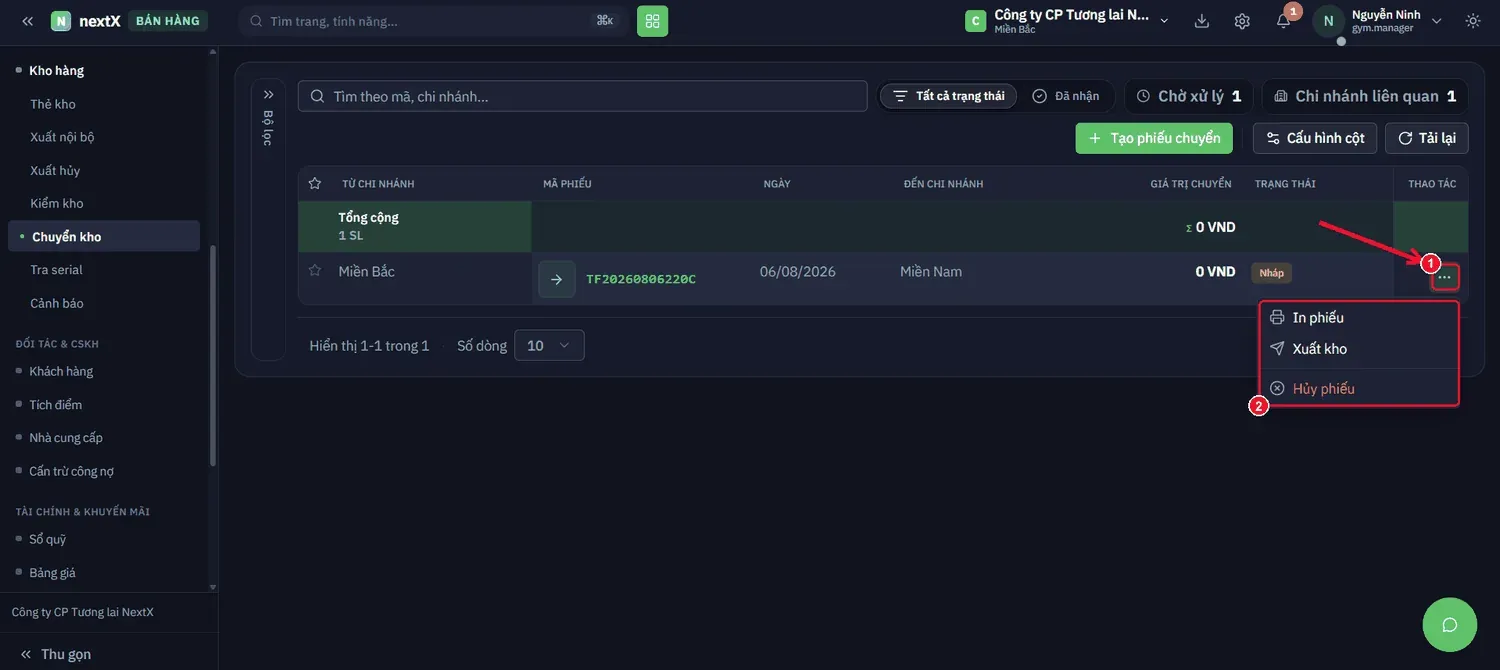Open transfer code TF20260806220C
The width and height of the screenshot is (1500, 670).
(641, 279)
